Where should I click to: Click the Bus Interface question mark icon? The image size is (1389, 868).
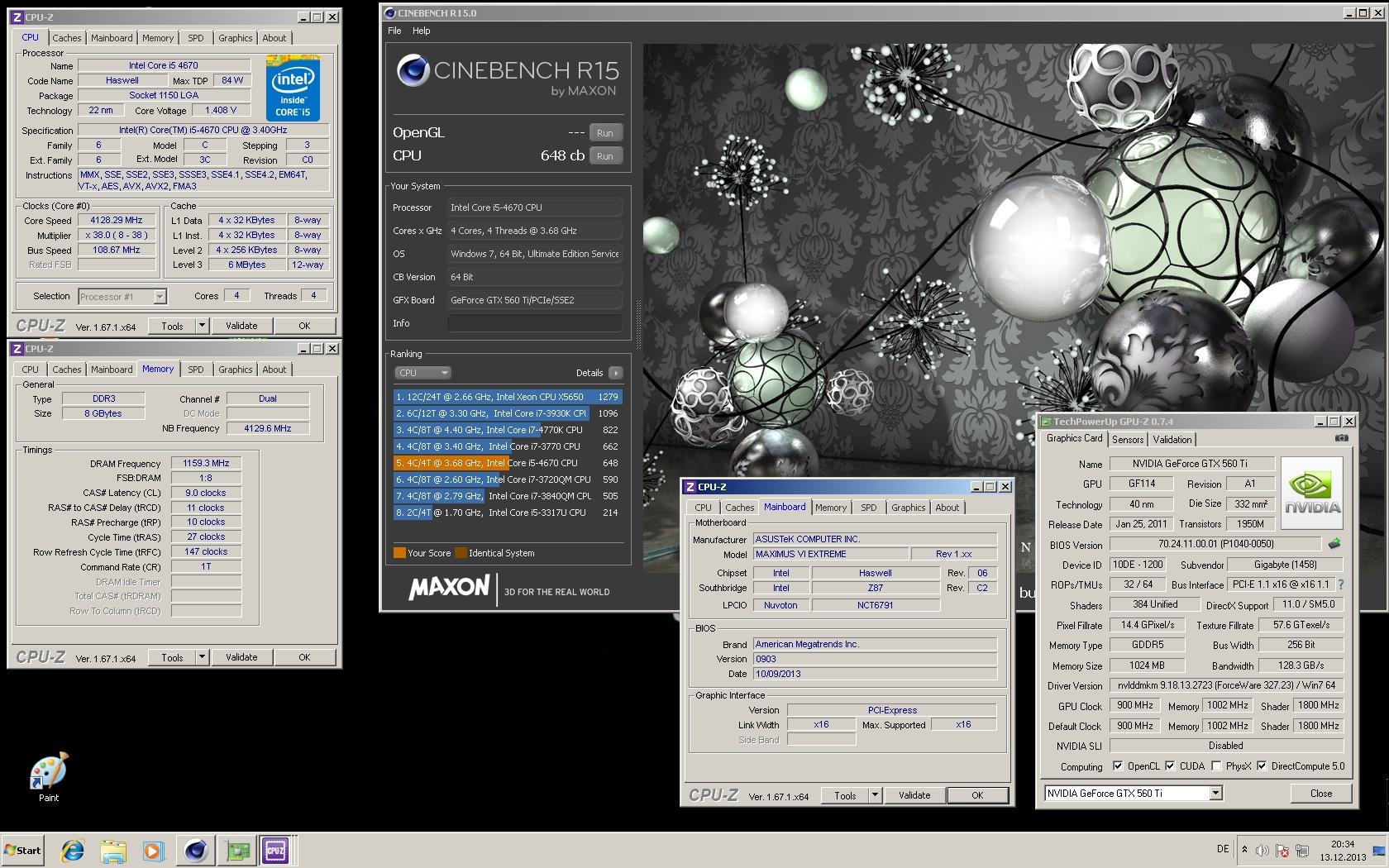[x=1341, y=584]
